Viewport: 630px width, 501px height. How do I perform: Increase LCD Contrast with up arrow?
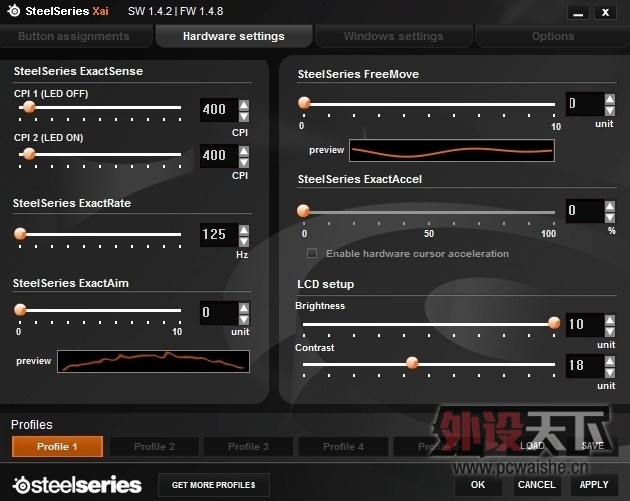point(610,361)
